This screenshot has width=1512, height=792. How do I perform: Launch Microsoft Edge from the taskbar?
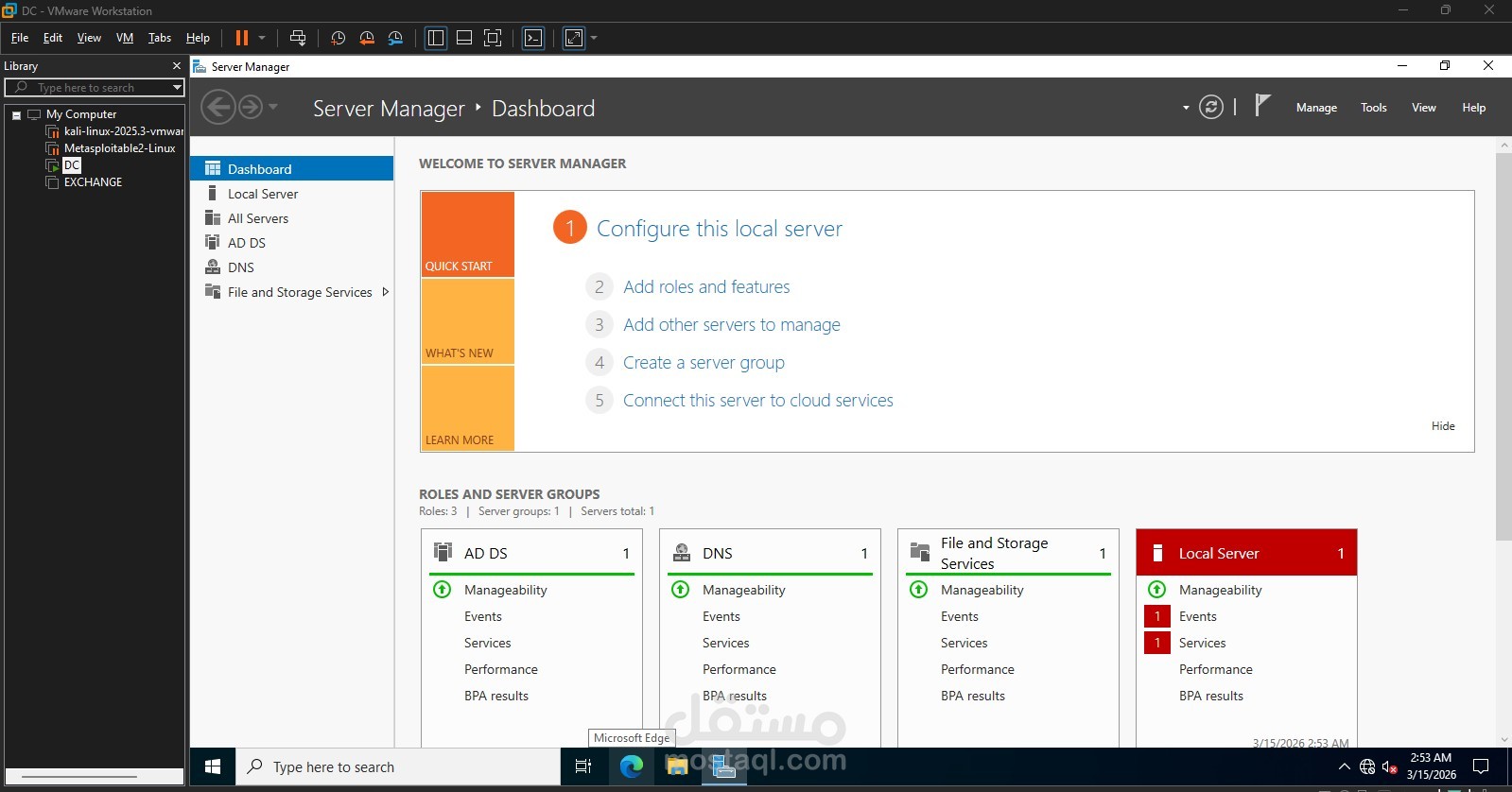click(632, 766)
